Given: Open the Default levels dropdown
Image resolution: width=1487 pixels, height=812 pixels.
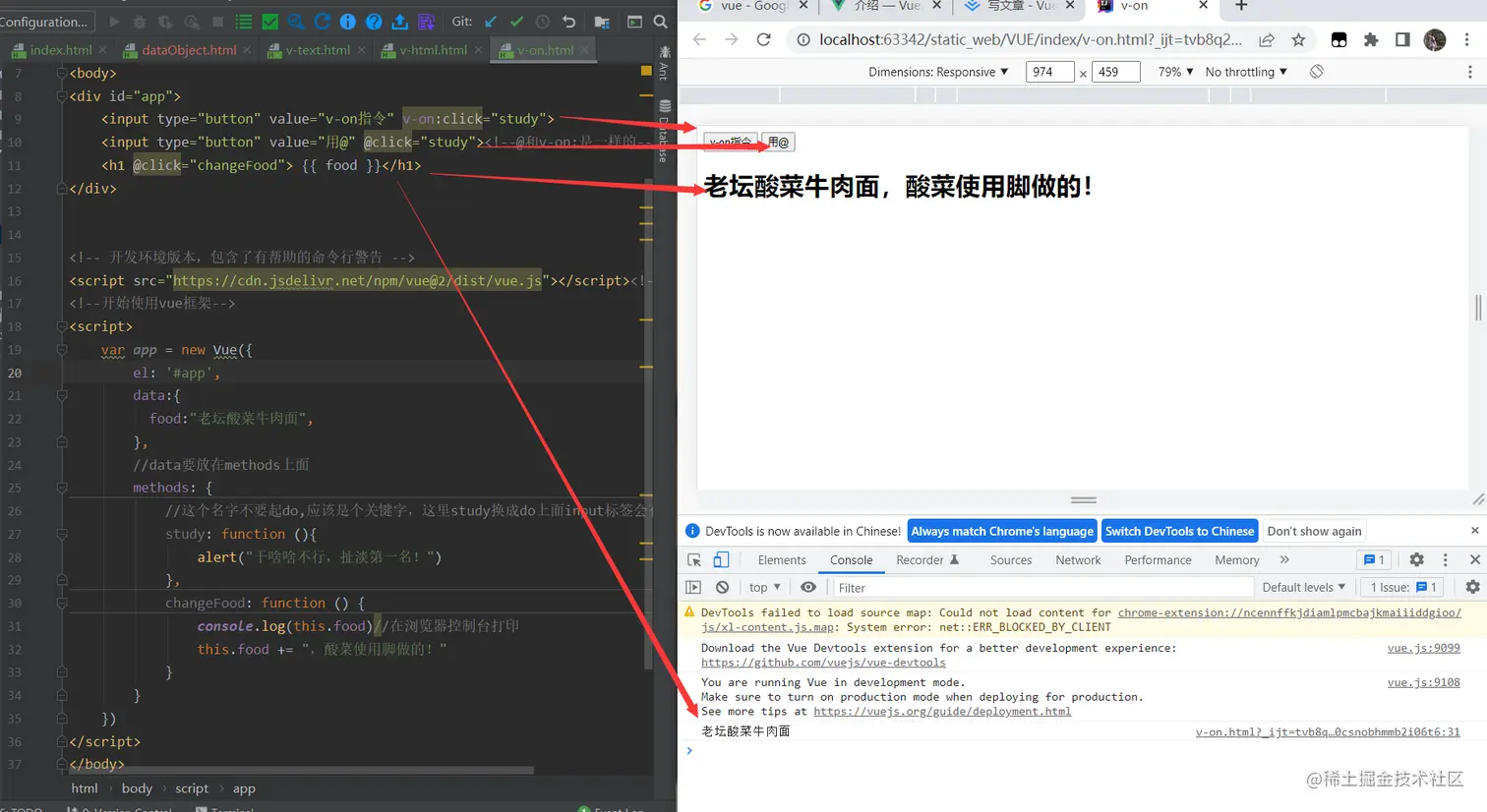Looking at the screenshot, I should pos(1304,587).
